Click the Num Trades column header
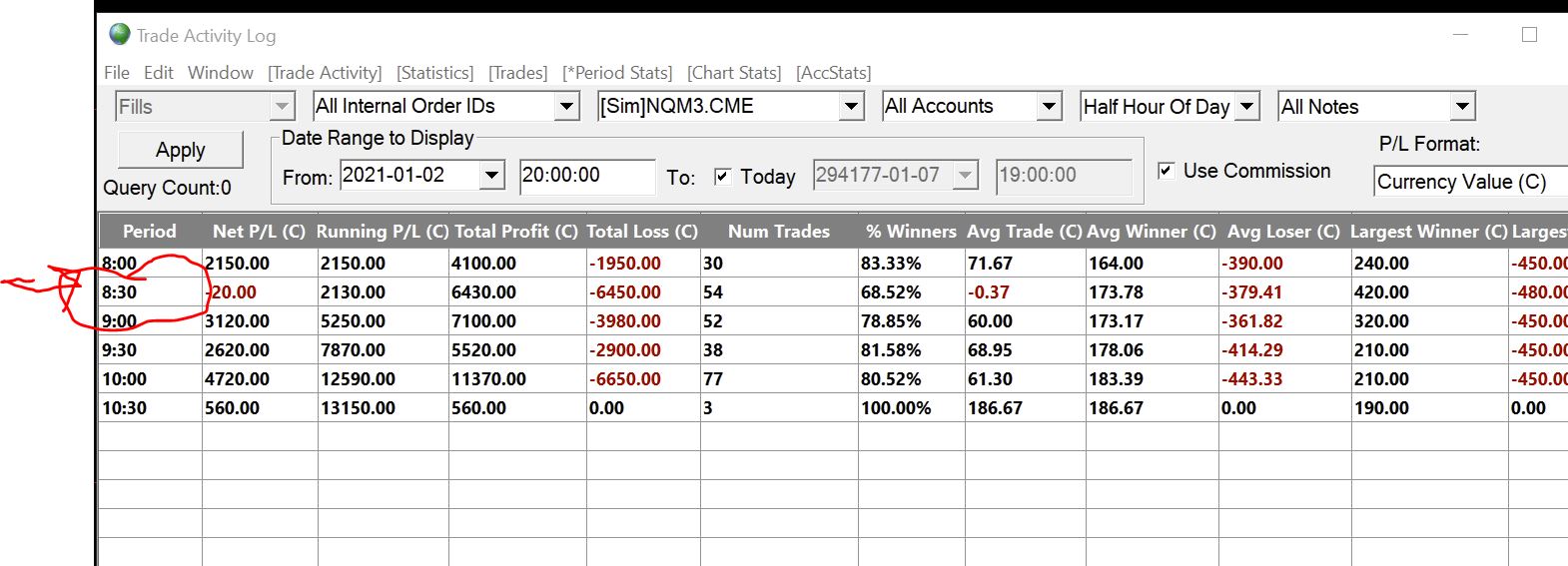This screenshot has height=566, width=1568. point(779,232)
